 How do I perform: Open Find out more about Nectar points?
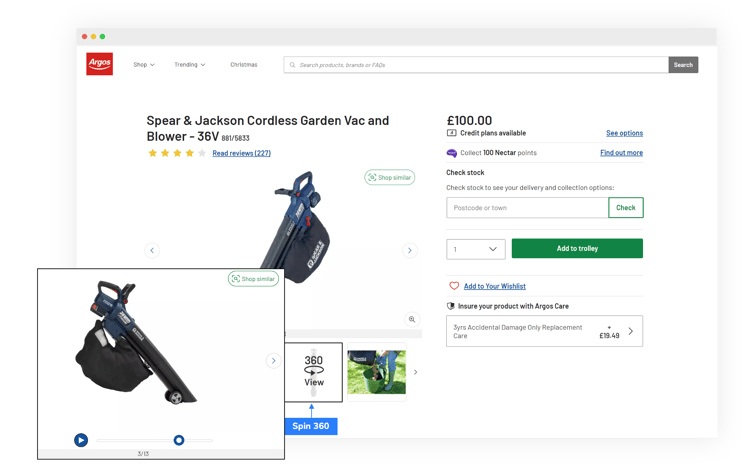click(621, 153)
